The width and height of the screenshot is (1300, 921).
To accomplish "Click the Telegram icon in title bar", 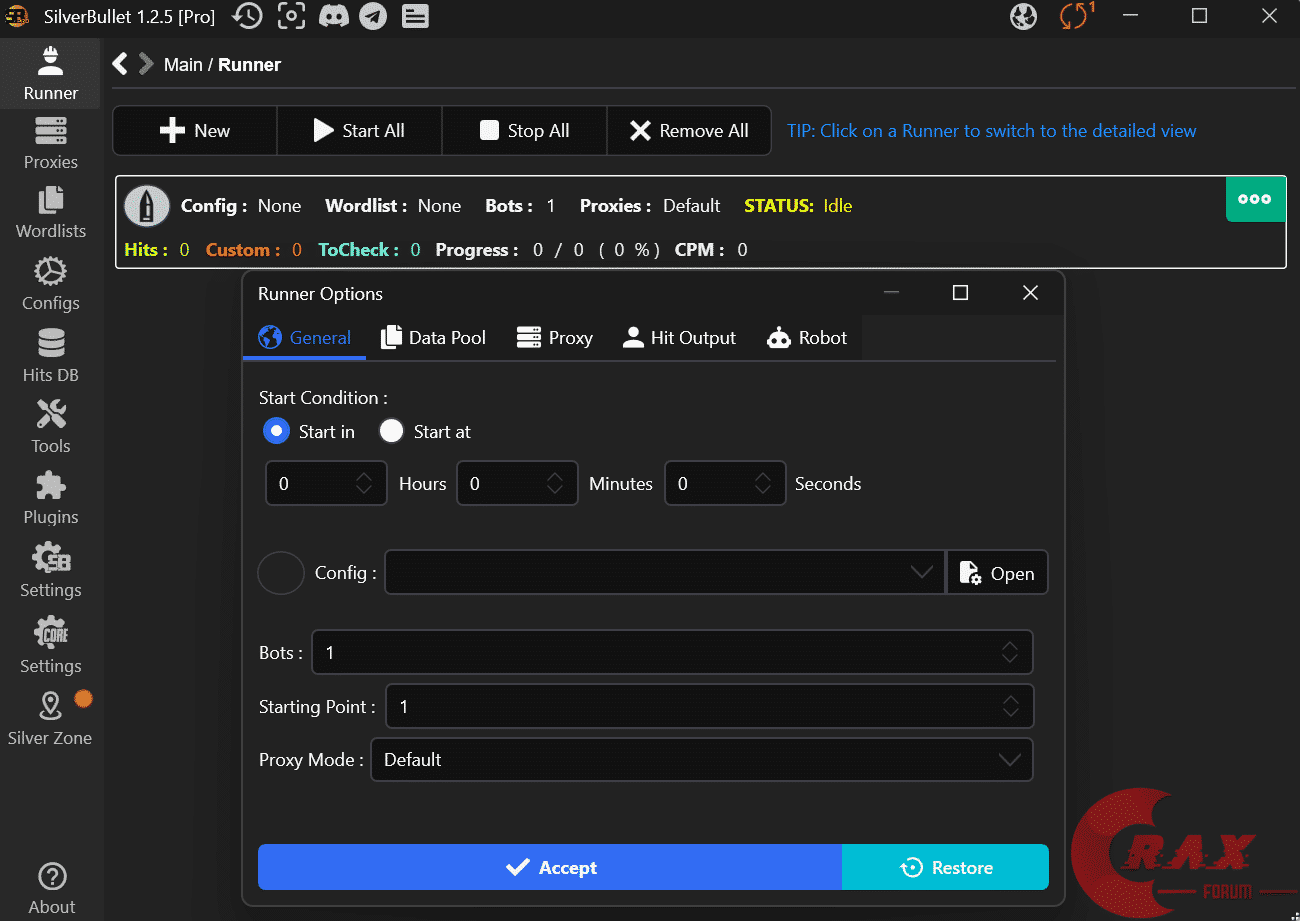I will [x=373, y=16].
